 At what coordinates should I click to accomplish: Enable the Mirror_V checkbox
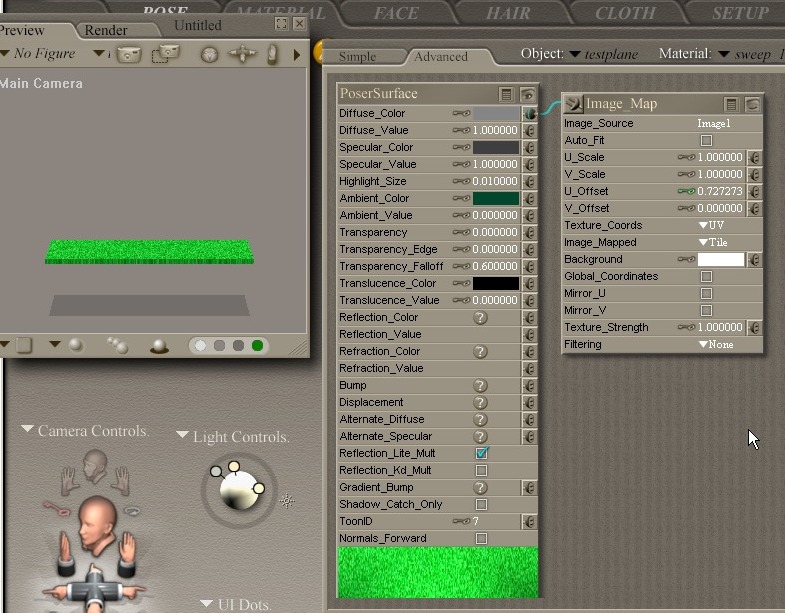point(706,311)
